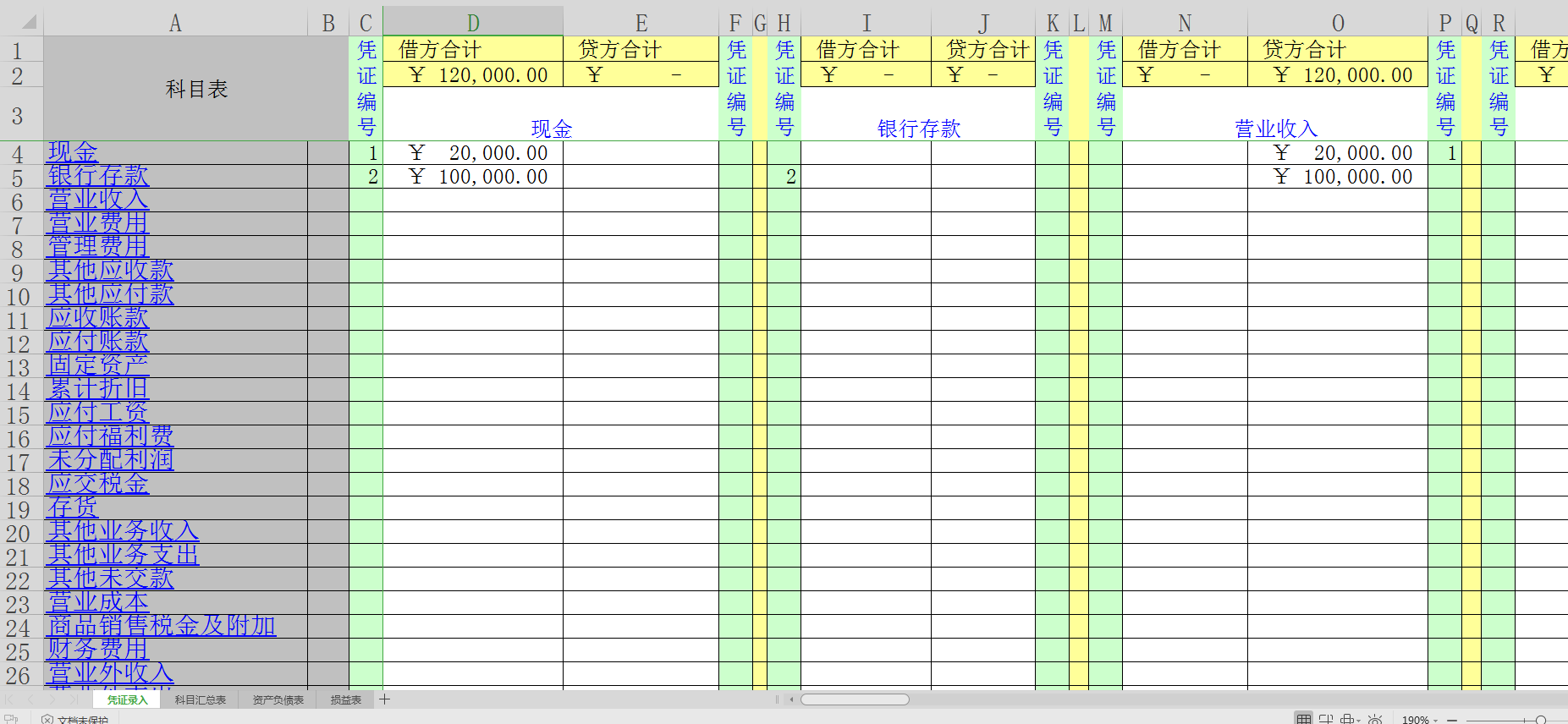Open the 商品销售税金及附加 account link
This screenshot has height=724, width=1568.
tap(162, 626)
